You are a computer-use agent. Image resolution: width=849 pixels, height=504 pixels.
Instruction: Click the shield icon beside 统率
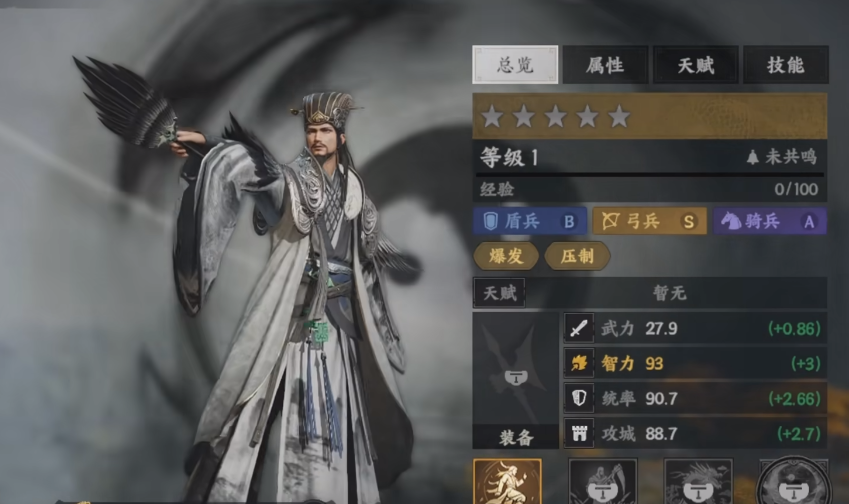click(x=579, y=398)
